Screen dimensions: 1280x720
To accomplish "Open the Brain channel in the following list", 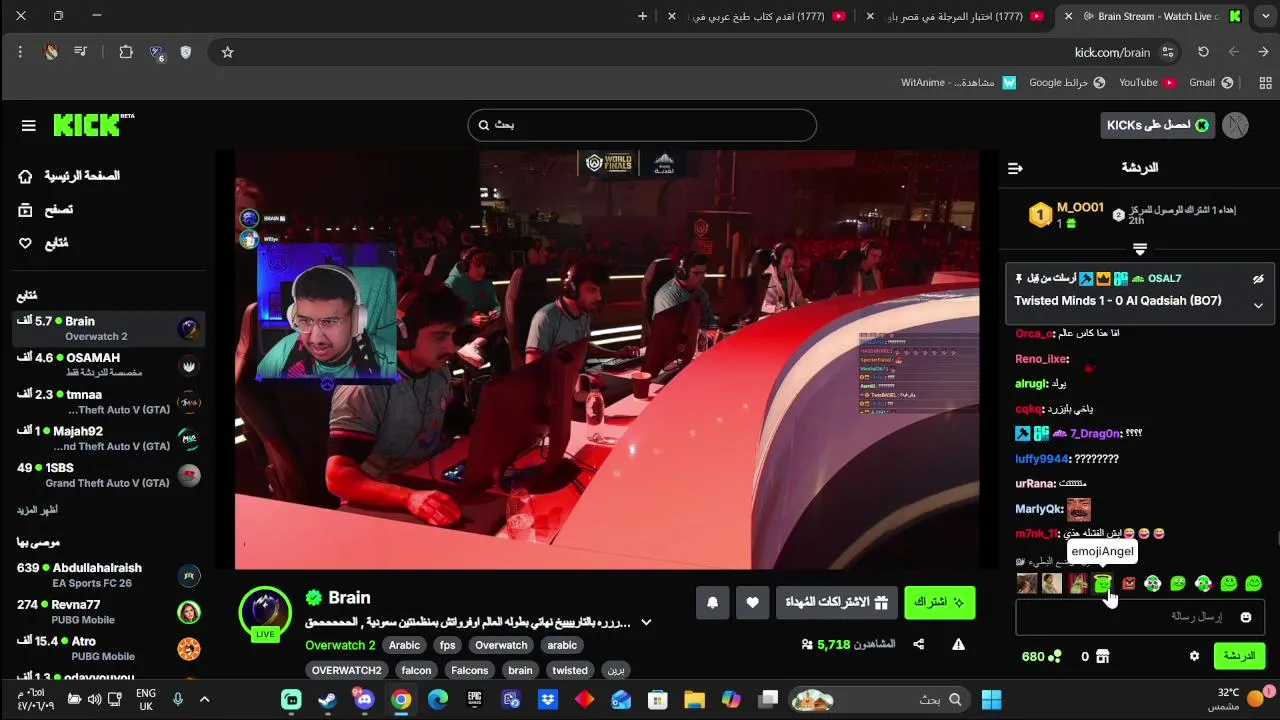I will point(108,328).
